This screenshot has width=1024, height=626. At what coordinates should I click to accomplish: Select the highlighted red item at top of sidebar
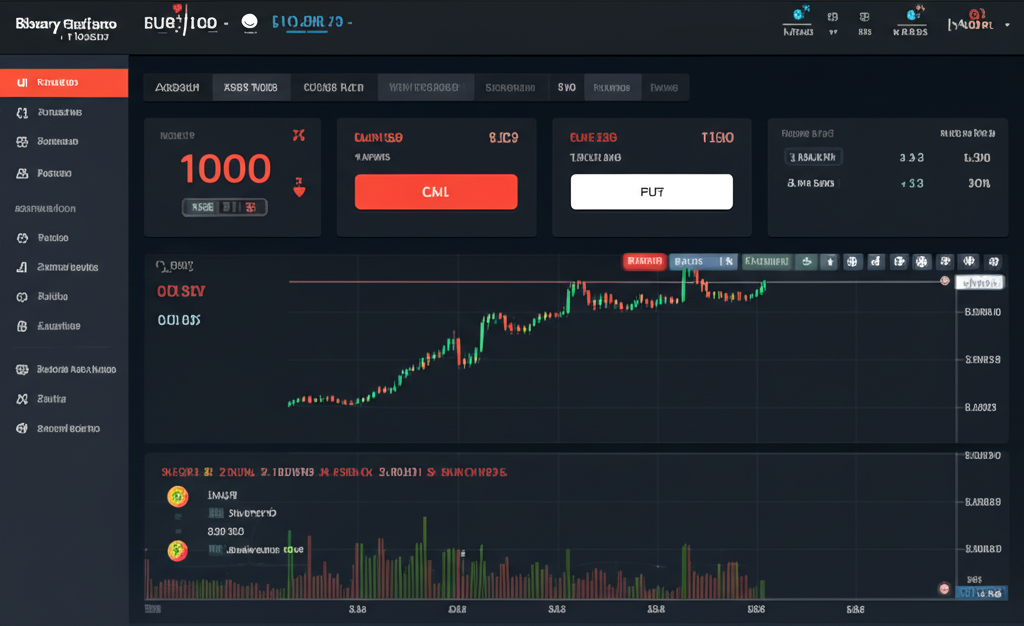pos(64,83)
